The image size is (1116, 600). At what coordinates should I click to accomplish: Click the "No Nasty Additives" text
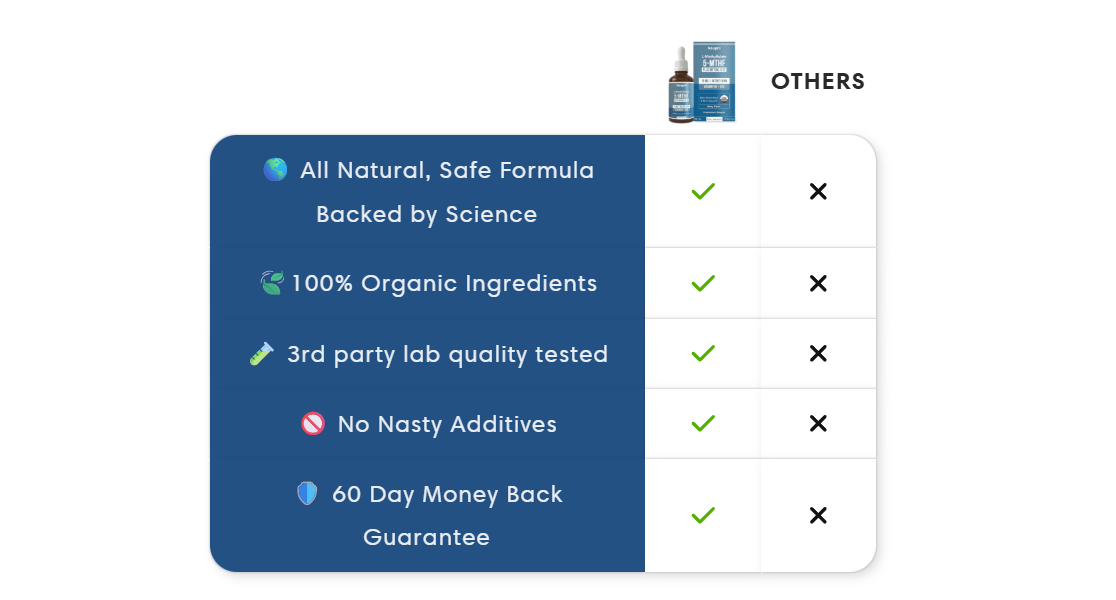[x=447, y=424]
